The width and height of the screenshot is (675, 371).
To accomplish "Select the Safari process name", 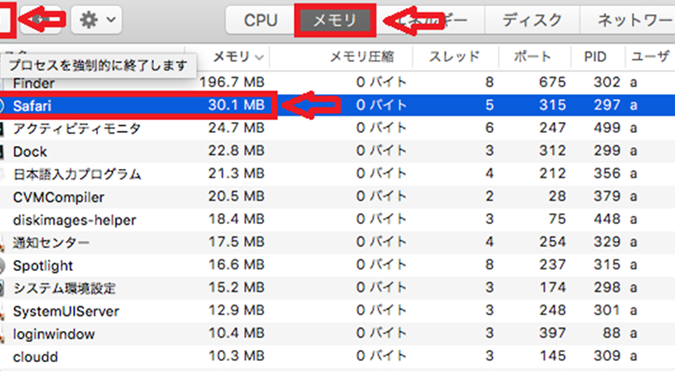I will [32, 105].
